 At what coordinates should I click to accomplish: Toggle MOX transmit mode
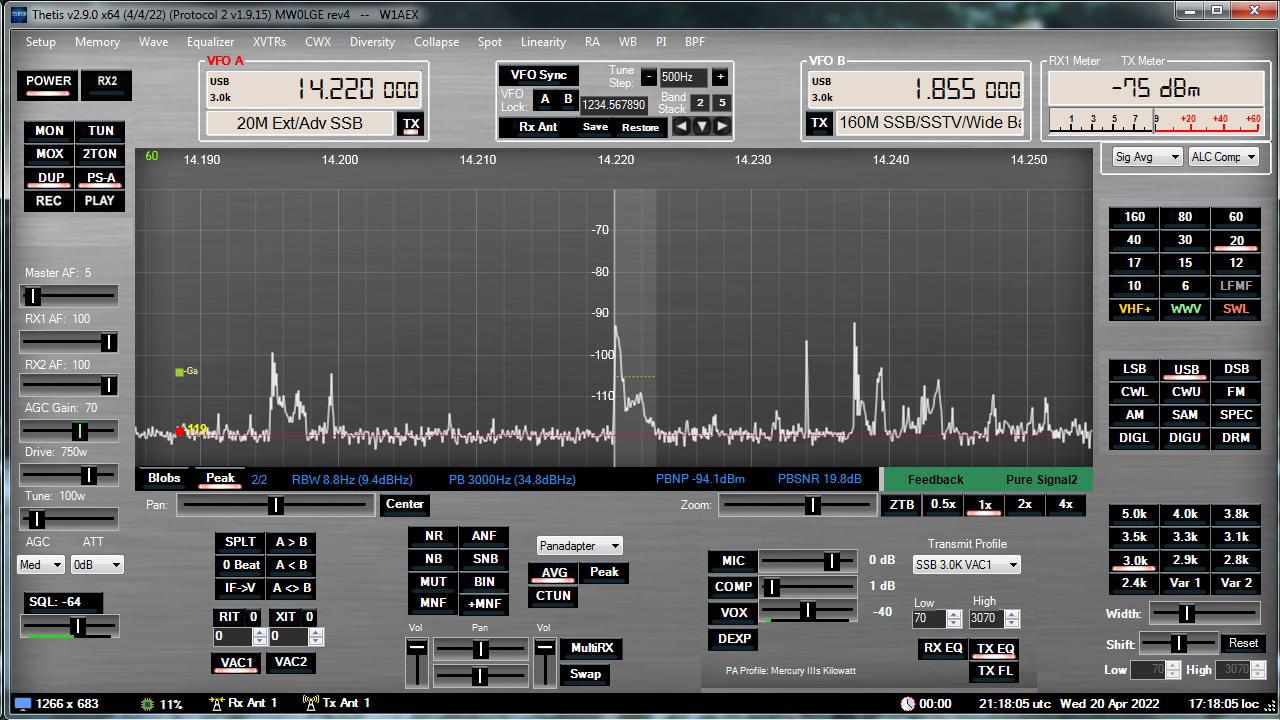click(49, 154)
